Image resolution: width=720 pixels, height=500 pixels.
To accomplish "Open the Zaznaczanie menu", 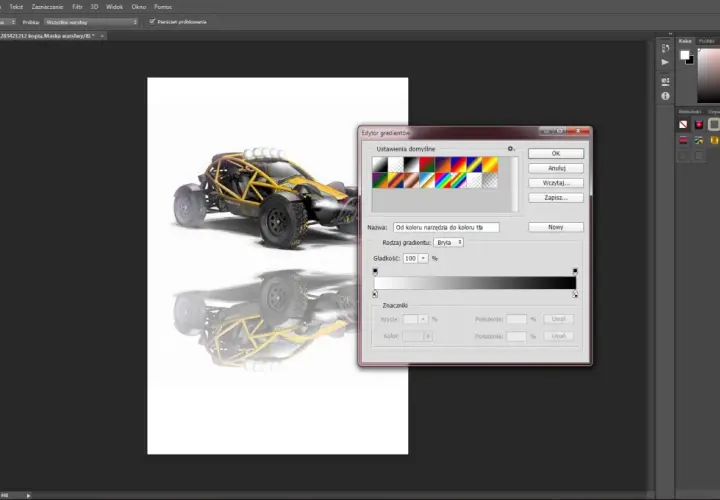I will tap(47, 7).
